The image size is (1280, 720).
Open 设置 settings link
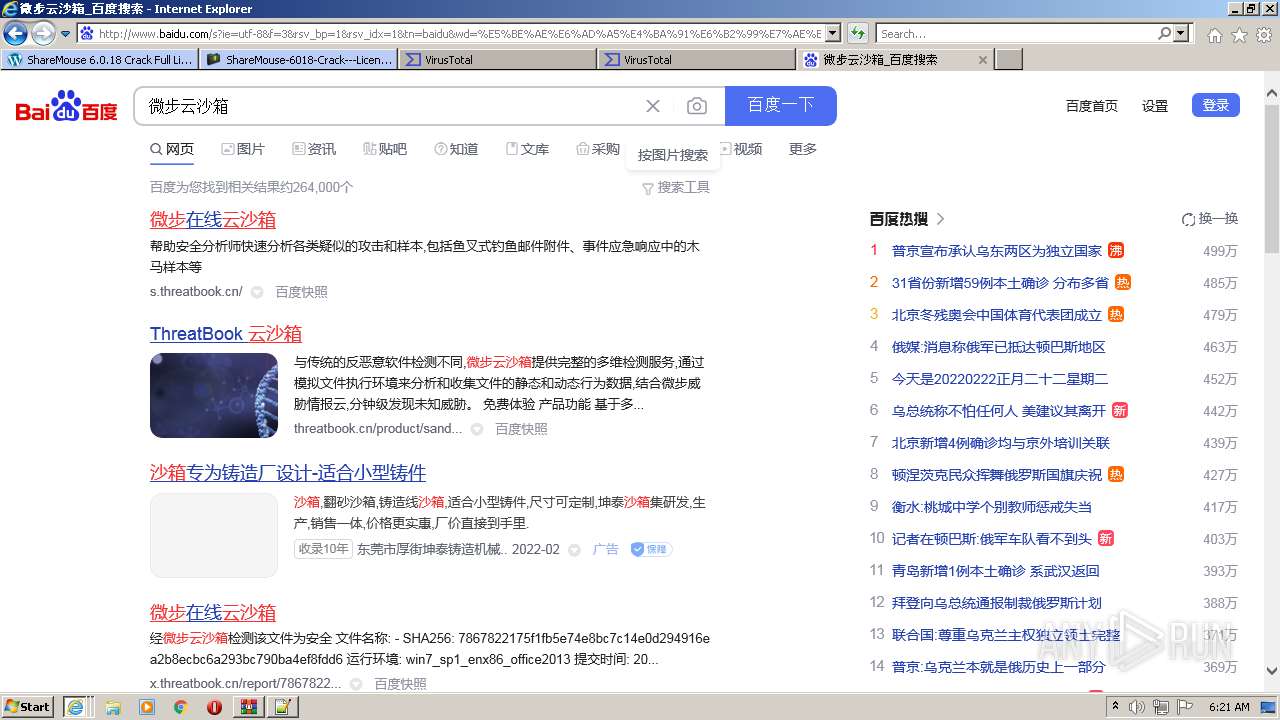[1155, 106]
